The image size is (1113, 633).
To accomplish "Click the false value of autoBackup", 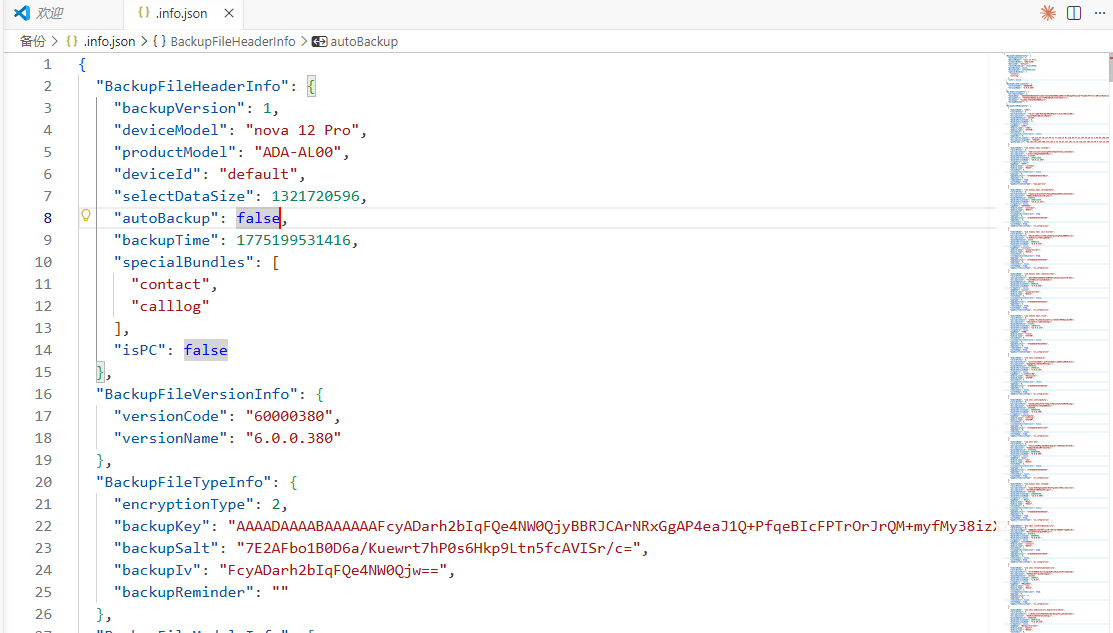I will click(258, 218).
